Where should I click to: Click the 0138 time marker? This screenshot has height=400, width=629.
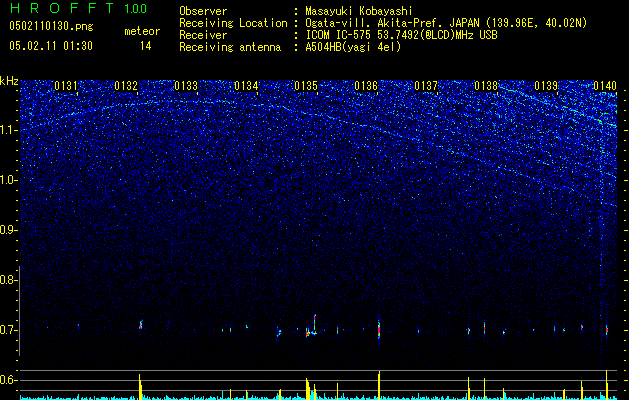click(486, 86)
